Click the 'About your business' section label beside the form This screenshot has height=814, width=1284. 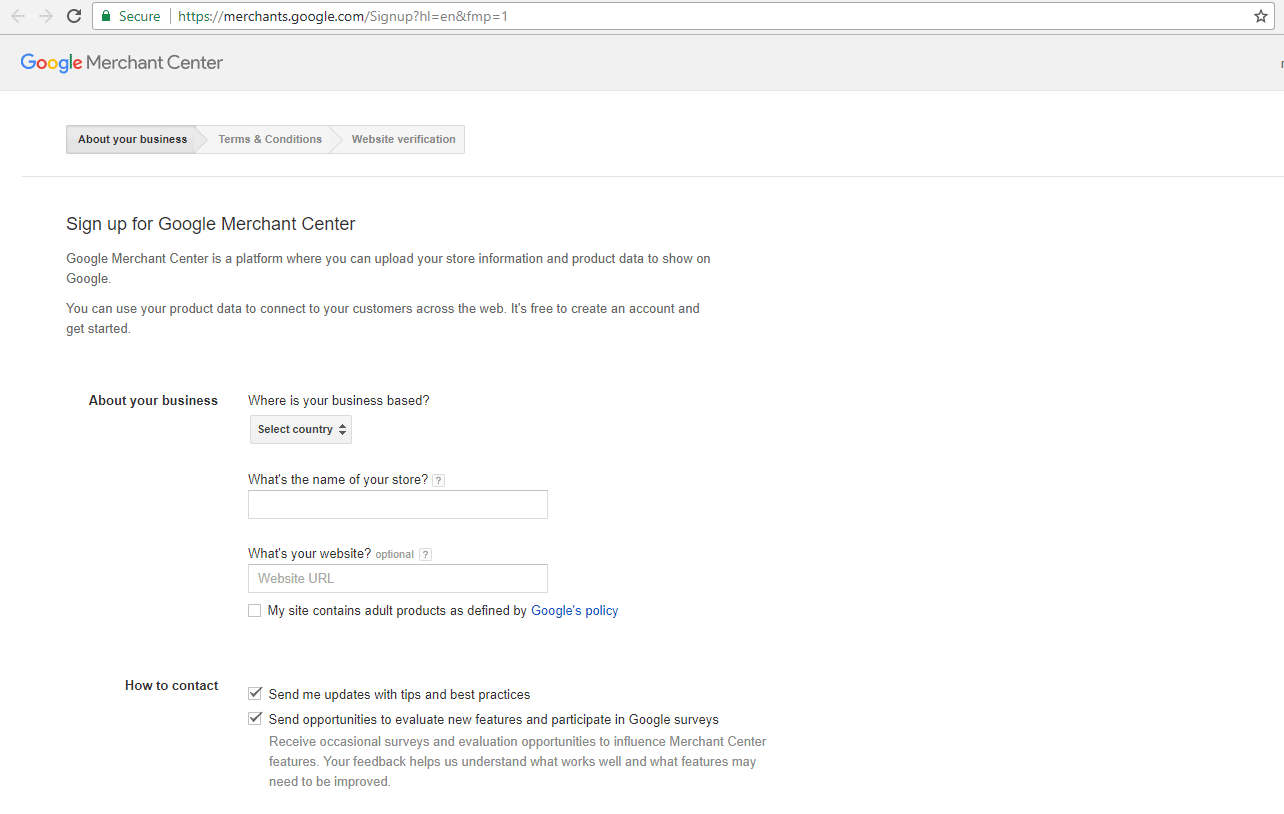pos(153,400)
